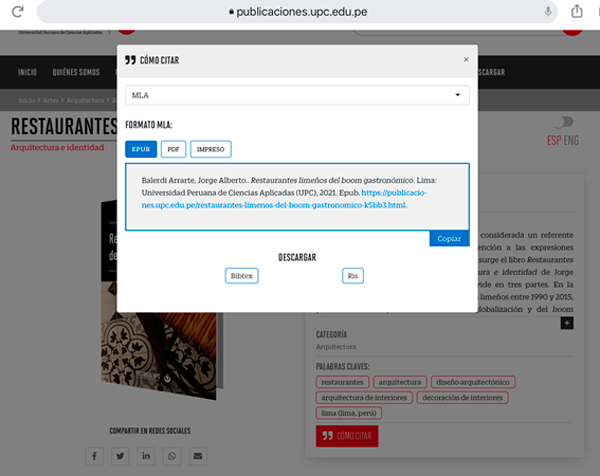
Task: Select the EPUB format tab
Action: (x=141, y=149)
